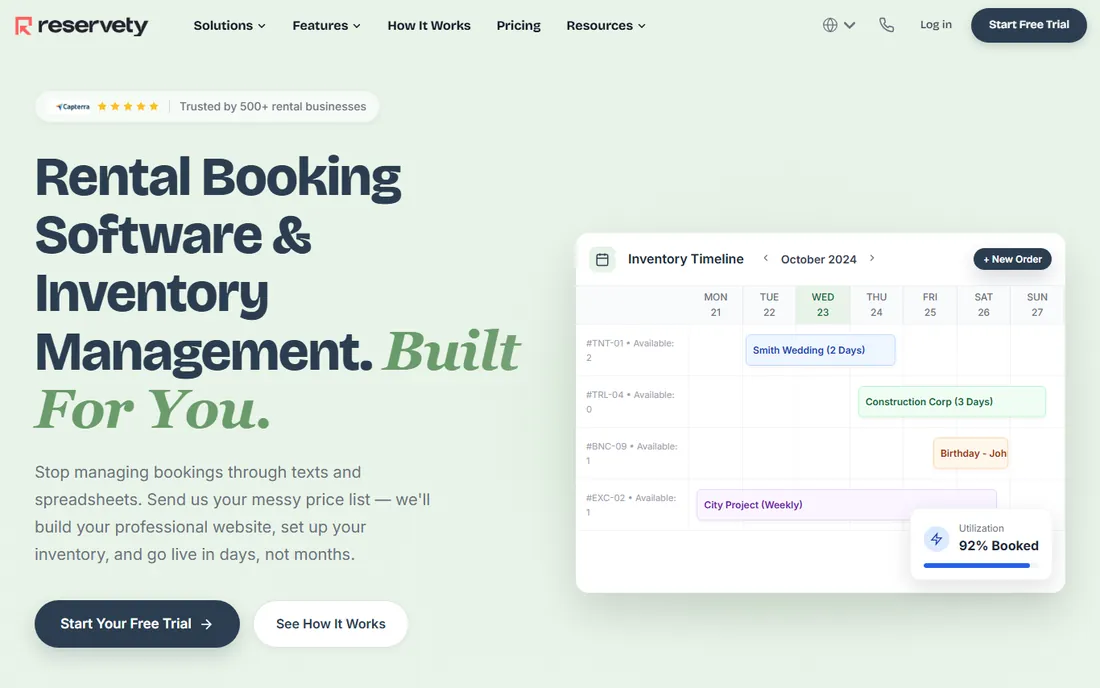The height and width of the screenshot is (688, 1100).
Task: Go to previous month in timeline
Action: click(765, 258)
